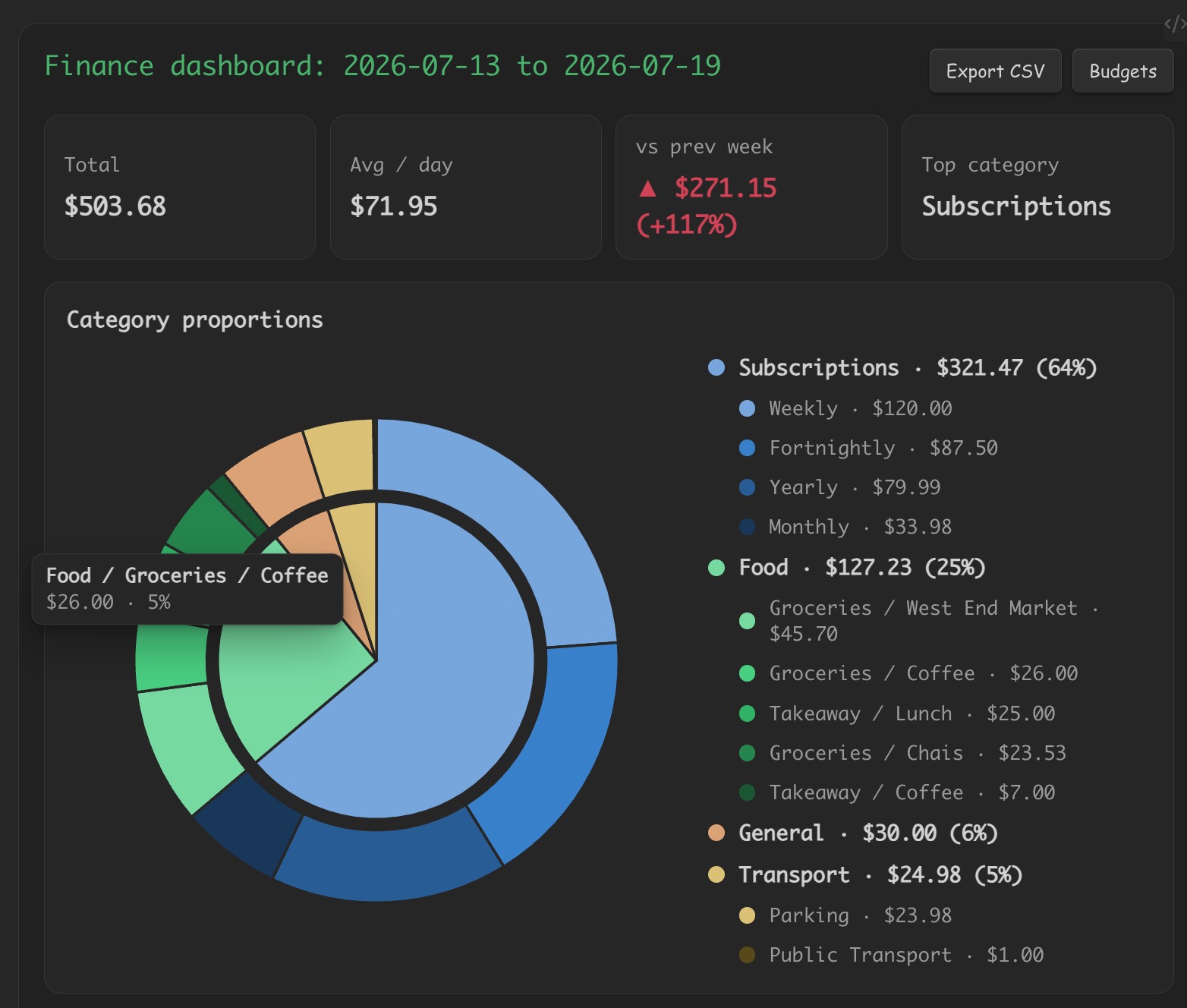The height and width of the screenshot is (1008, 1187).
Task: Click the Transport legend yellow dot
Action: tap(716, 874)
